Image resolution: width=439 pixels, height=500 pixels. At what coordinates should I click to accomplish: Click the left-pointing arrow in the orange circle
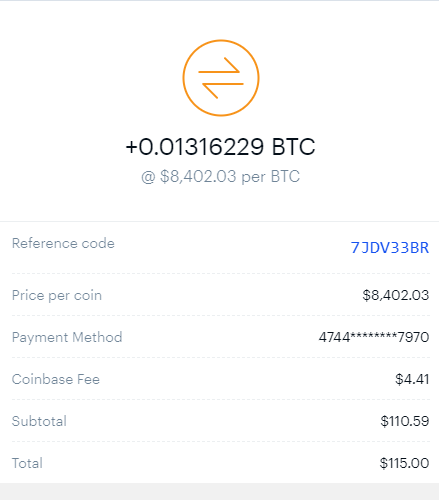pos(223,88)
